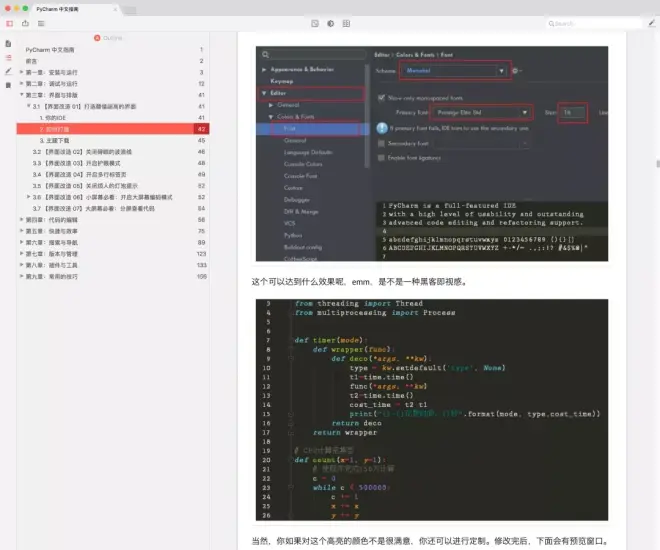Open the annotations list sidebar icon
The image size is (660, 550).
click(x=8, y=72)
